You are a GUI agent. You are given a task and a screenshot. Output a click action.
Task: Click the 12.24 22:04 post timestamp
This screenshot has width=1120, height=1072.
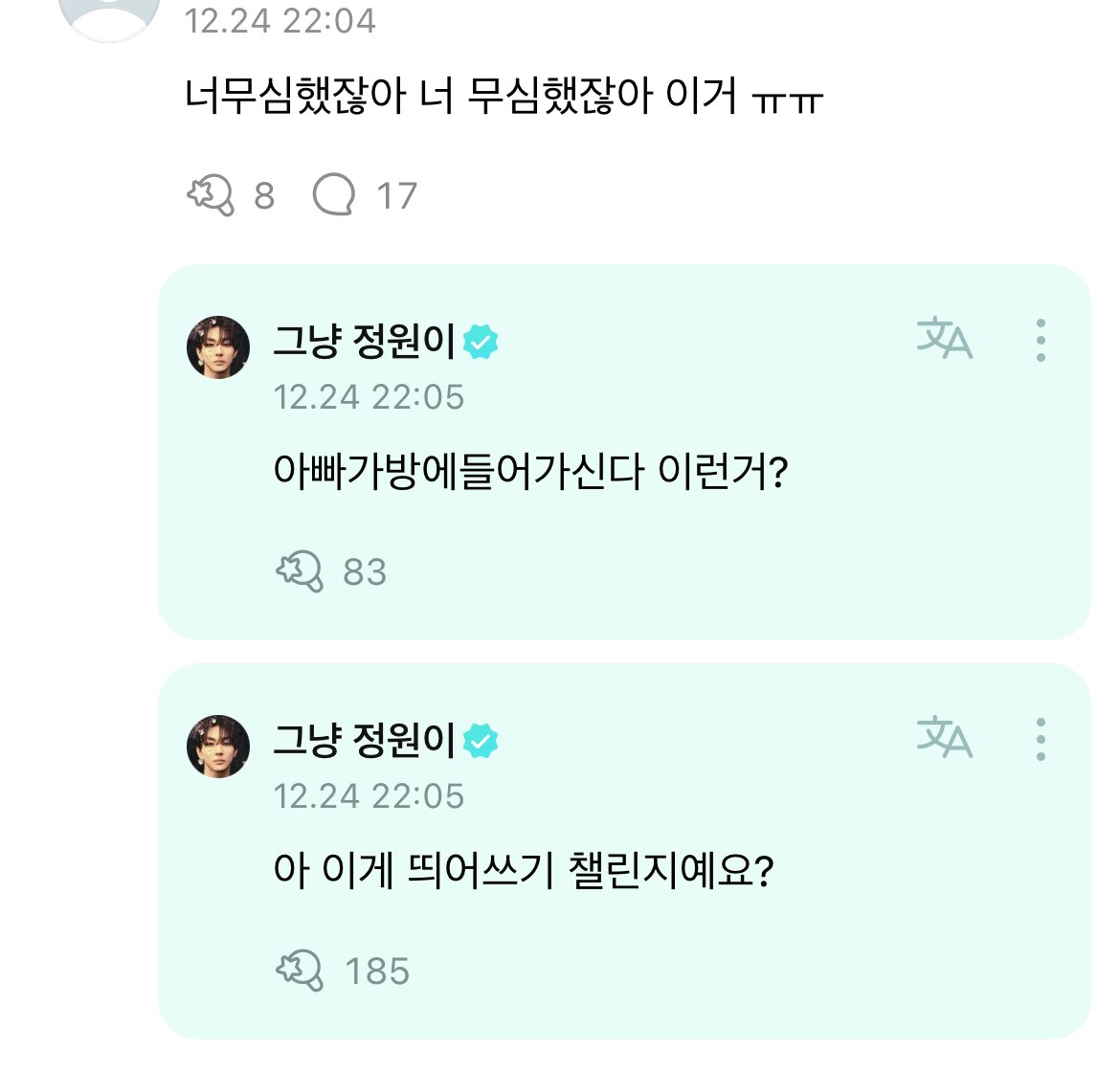280,21
